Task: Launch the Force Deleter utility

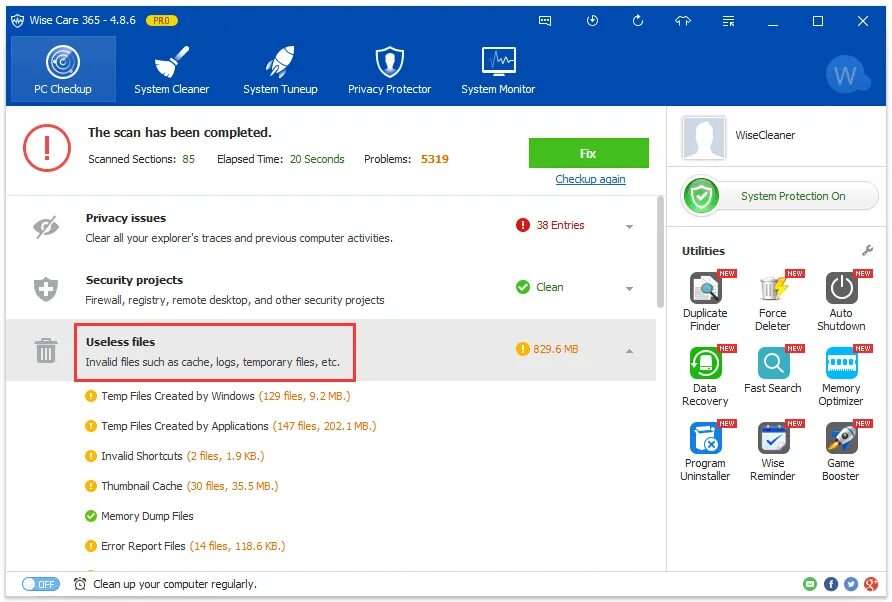Action: pyautogui.click(x=773, y=302)
